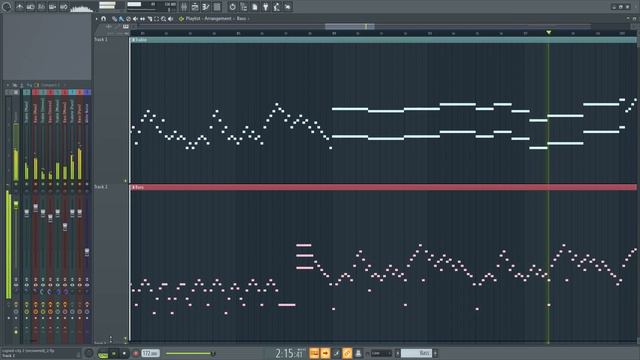Adjust the Master mixer strip fader
Image resolution: width=640 pixels, height=360 pixels.
tap(16, 205)
